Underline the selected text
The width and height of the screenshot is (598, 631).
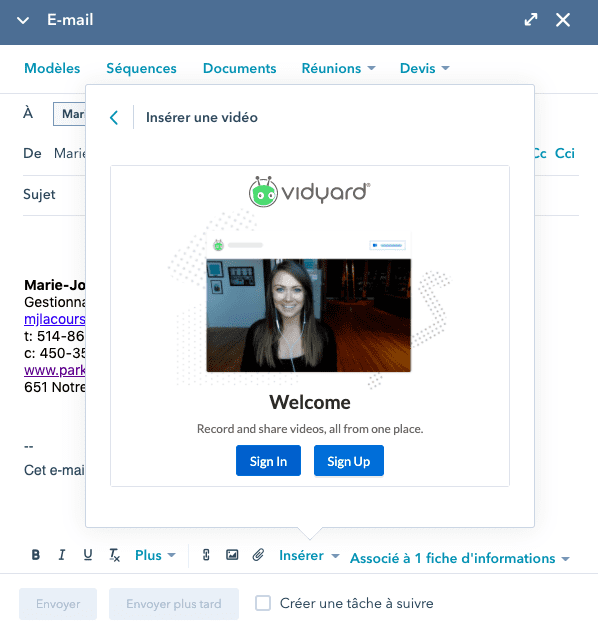coord(88,555)
